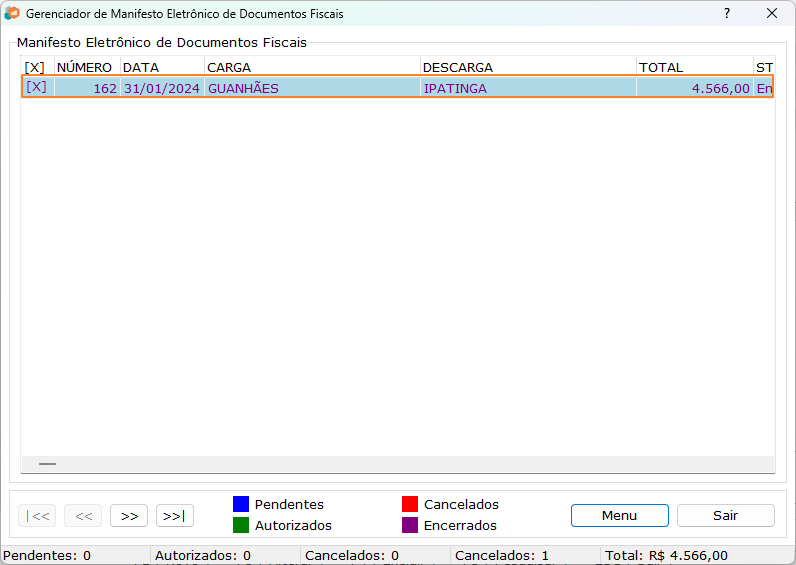Toggle the [X] select-all column header
The height and width of the screenshot is (565, 796).
35,68
